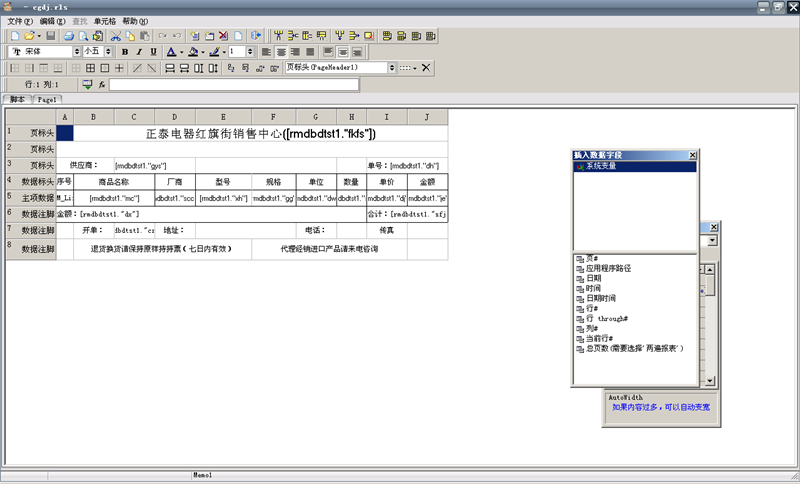Click the scrollbar down arrow in the rear panel
The image size is (800, 484).
tap(710, 380)
